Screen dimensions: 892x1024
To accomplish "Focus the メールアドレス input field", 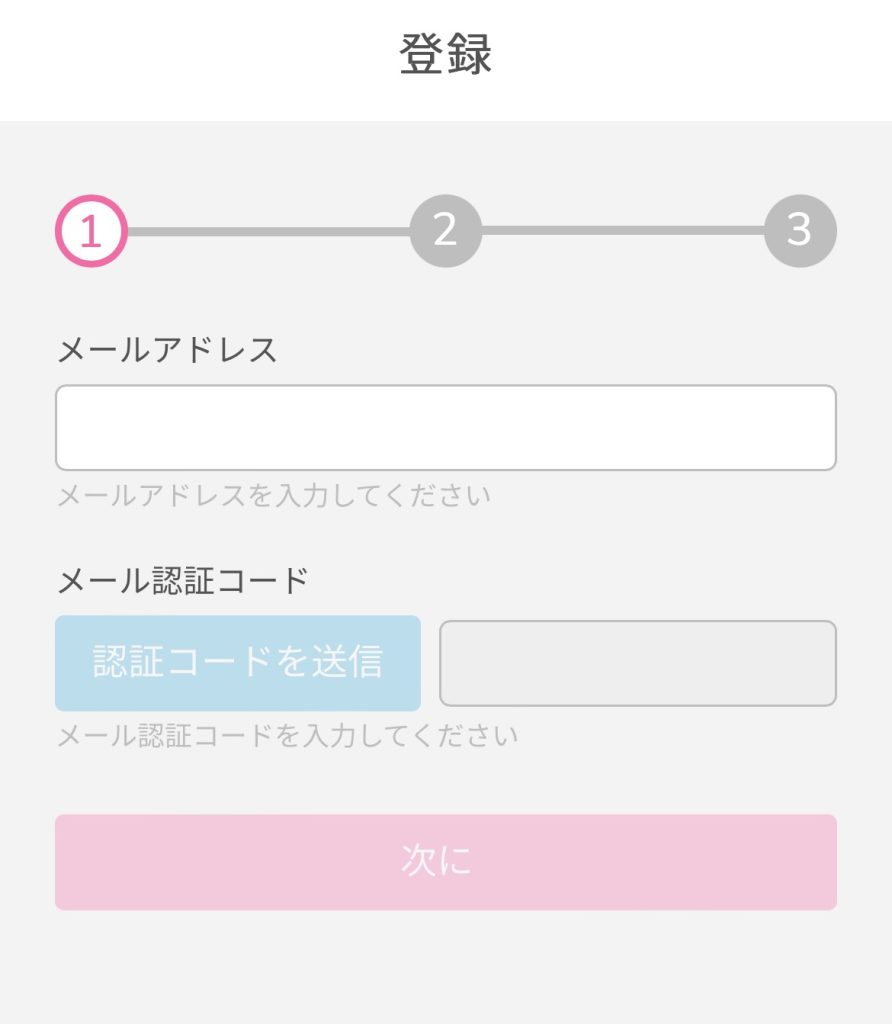I will [446, 428].
